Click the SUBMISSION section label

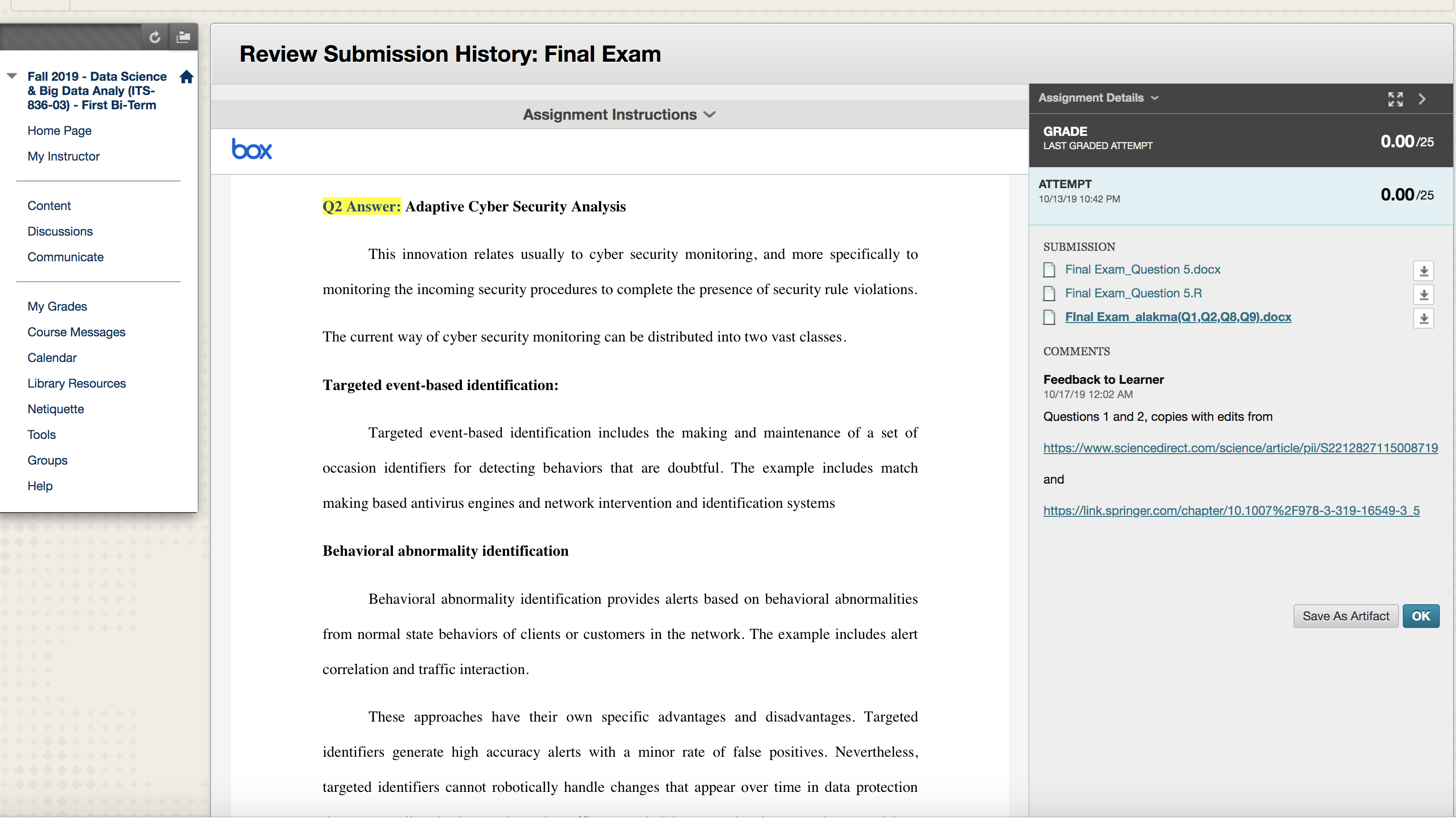1079,247
